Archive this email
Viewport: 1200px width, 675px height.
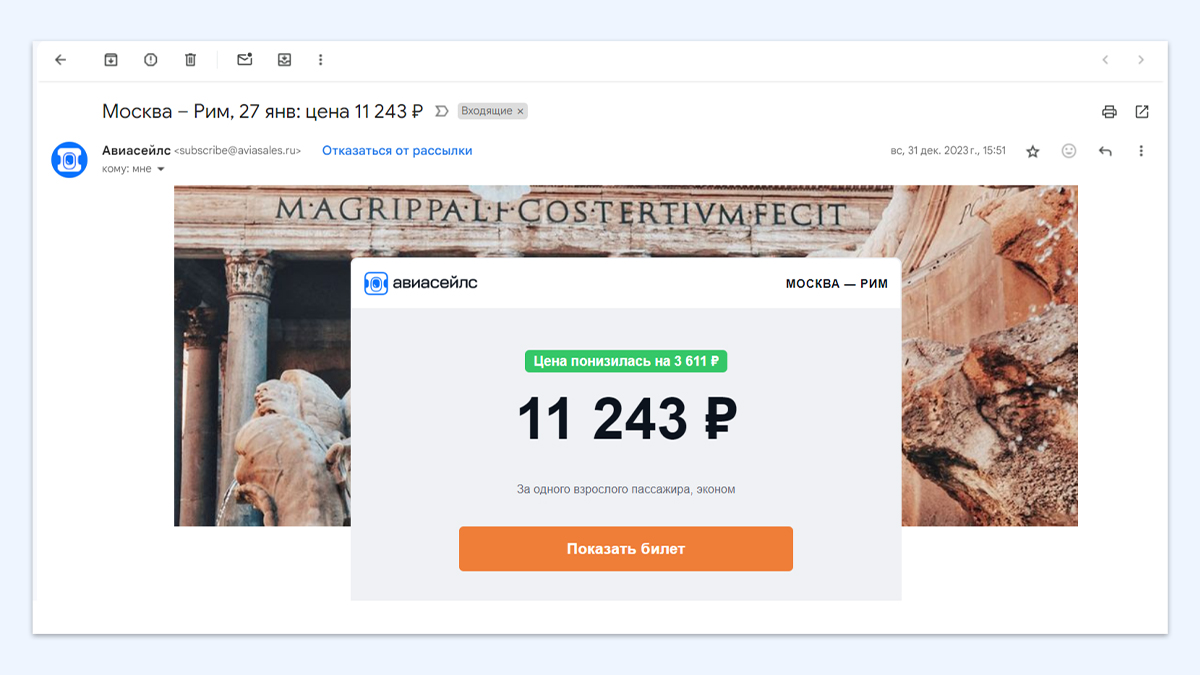pyautogui.click(x=111, y=60)
